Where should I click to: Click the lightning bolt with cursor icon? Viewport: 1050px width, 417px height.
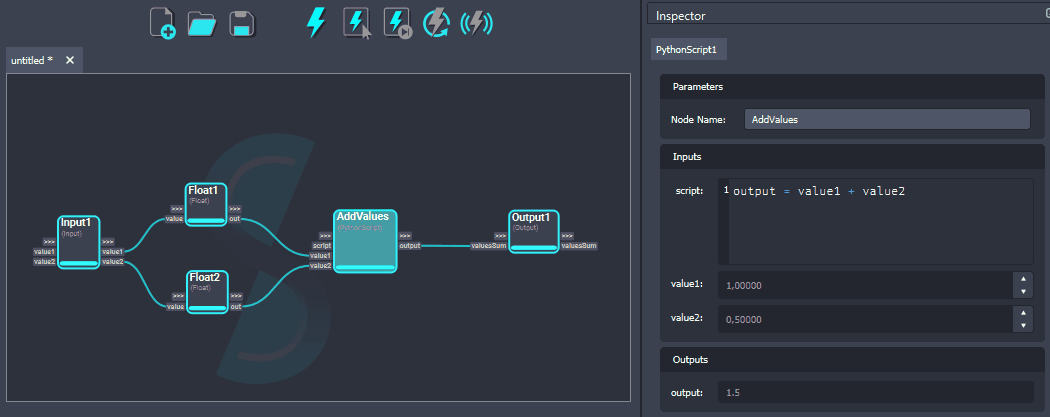click(357, 23)
